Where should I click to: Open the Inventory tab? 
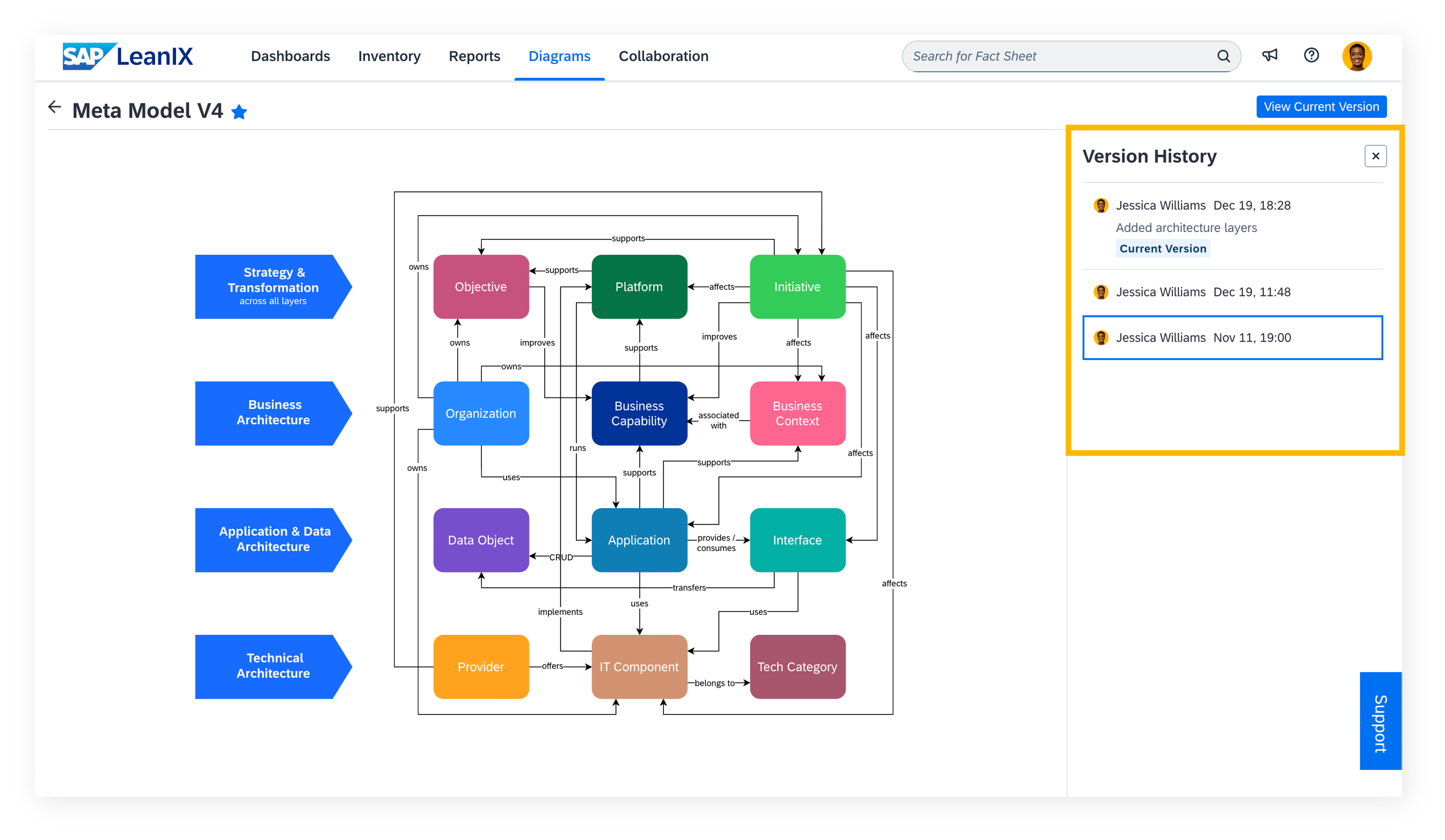pos(389,56)
